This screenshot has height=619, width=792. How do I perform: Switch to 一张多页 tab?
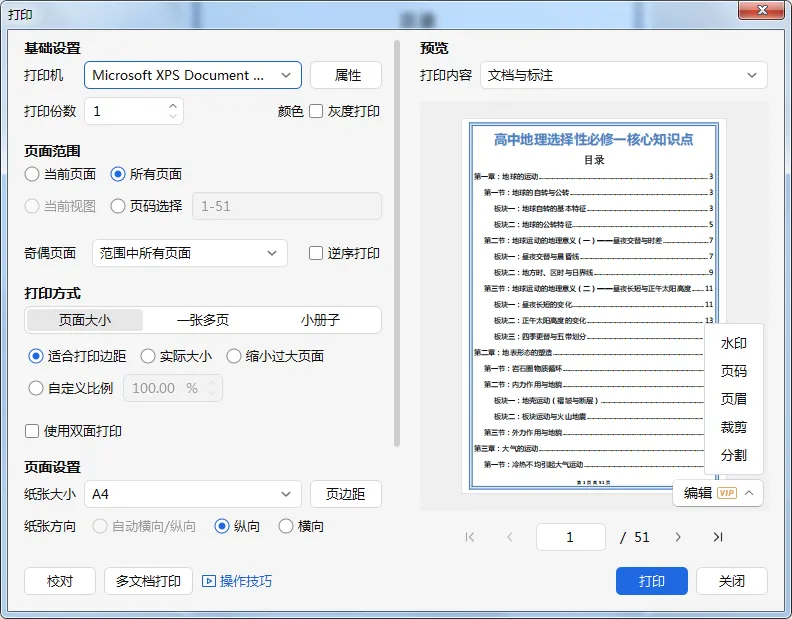coord(203,320)
